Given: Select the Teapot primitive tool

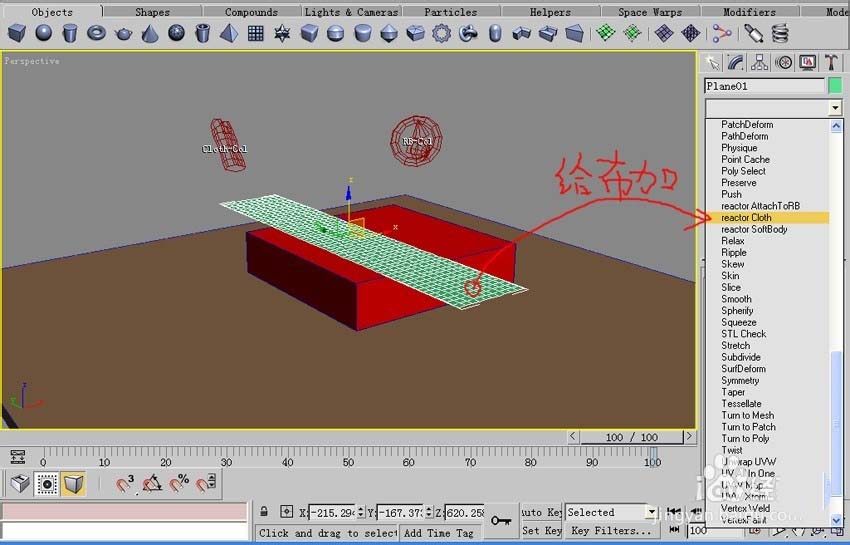Looking at the screenshot, I should coord(123,34).
